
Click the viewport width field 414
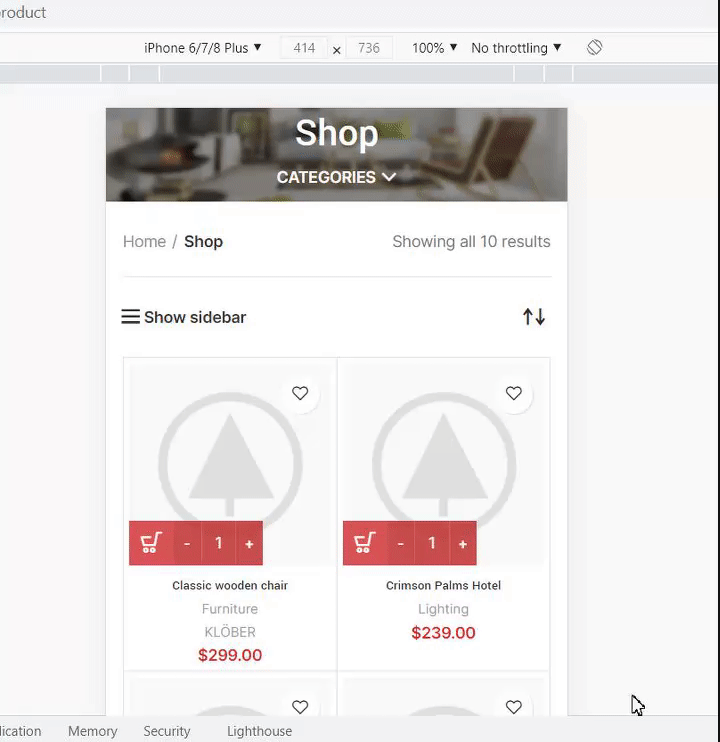(304, 48)
